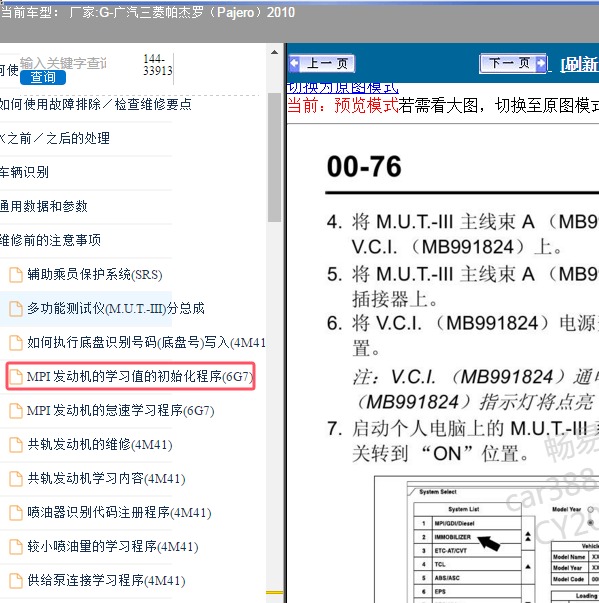Click the sidebar scrollbar up arrow
Screen dimensions: 599x603
click(275, 52)
